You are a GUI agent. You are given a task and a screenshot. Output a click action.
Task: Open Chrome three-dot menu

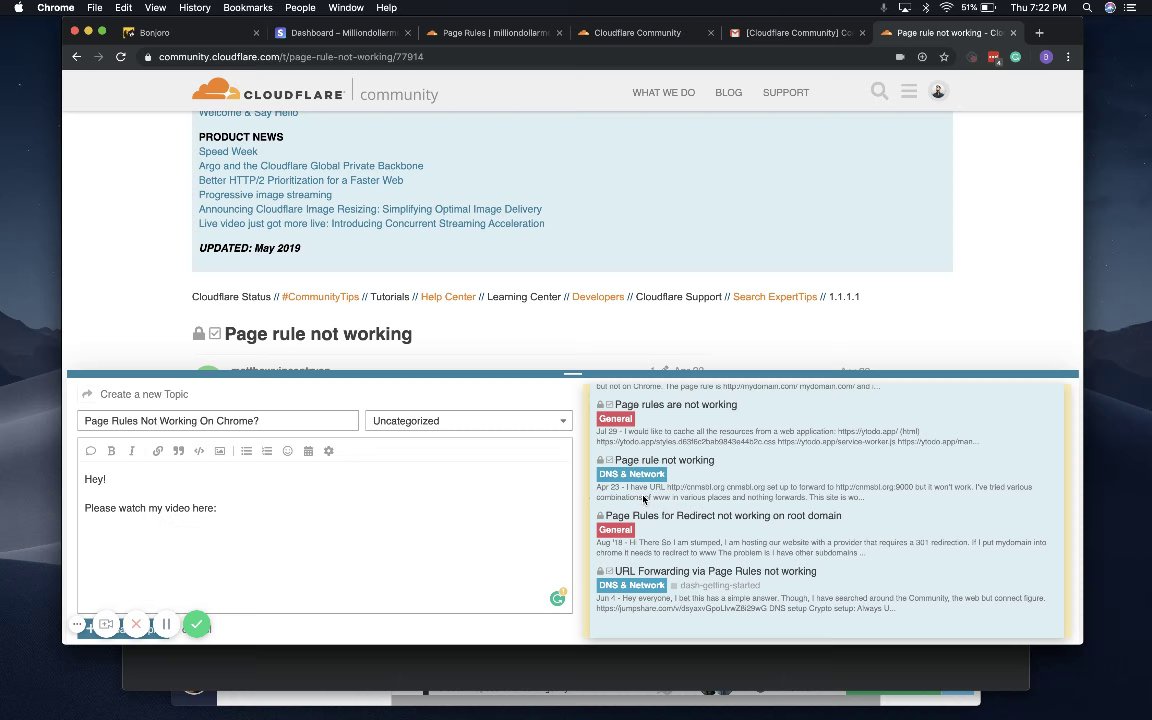click(1068, 57)
